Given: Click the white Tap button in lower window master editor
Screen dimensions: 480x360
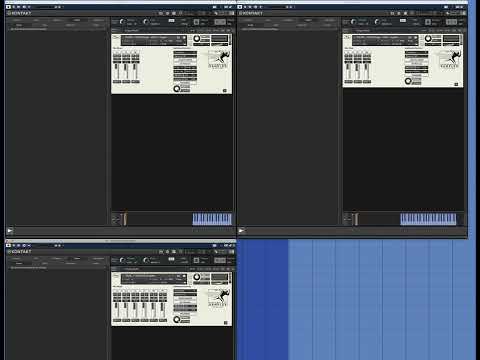Looking at the screenshot, I should [x=171, y=259].
